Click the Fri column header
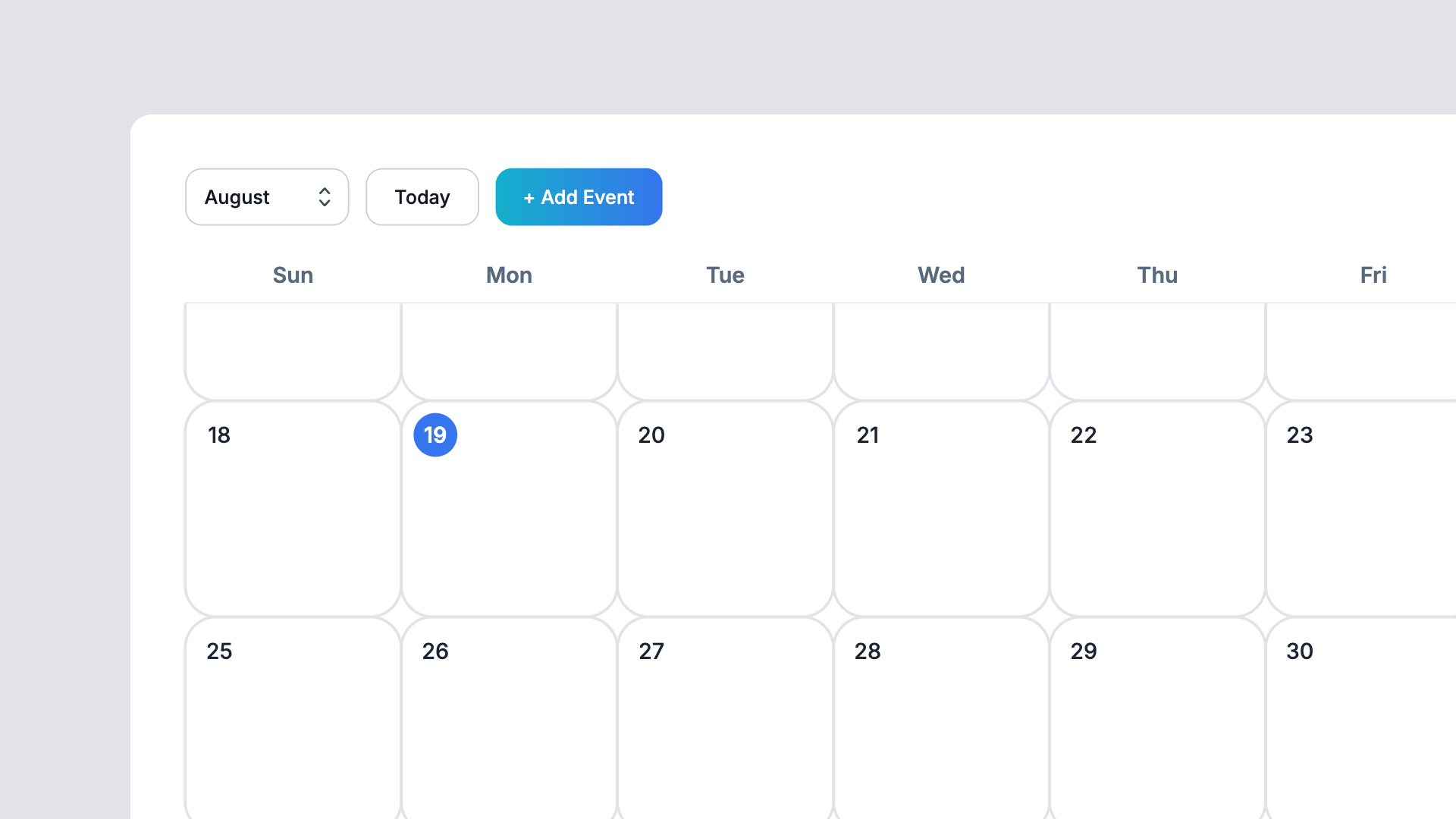 pos(1373,275)
